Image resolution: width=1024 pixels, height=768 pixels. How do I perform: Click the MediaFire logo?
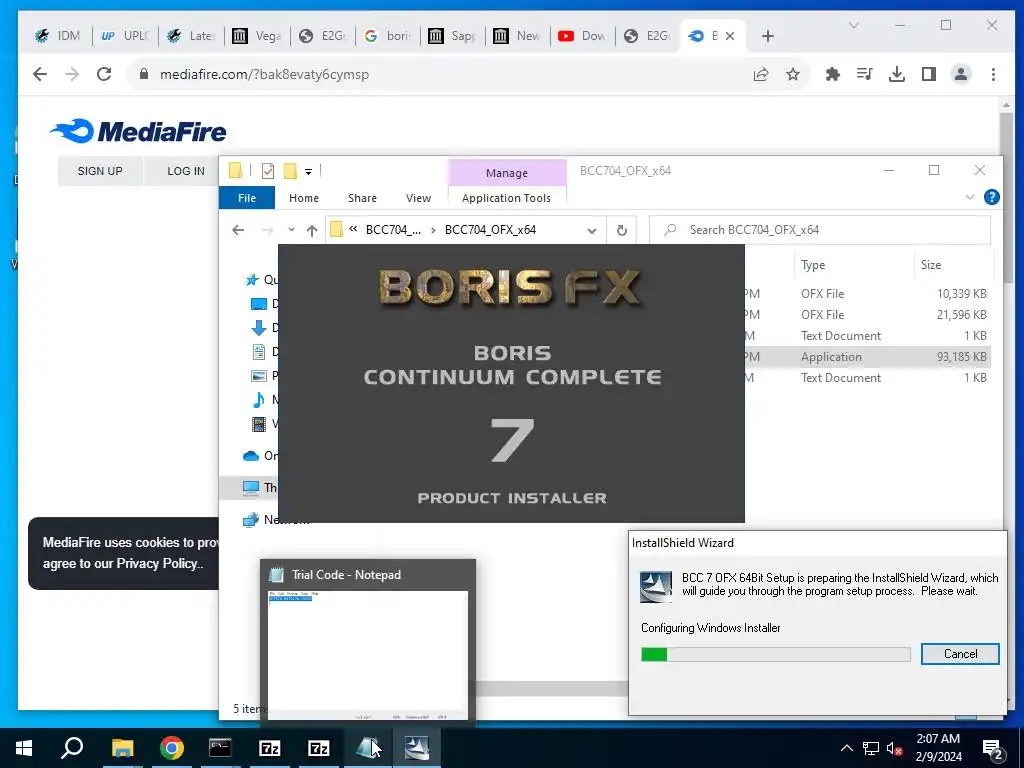coord(138,131)
